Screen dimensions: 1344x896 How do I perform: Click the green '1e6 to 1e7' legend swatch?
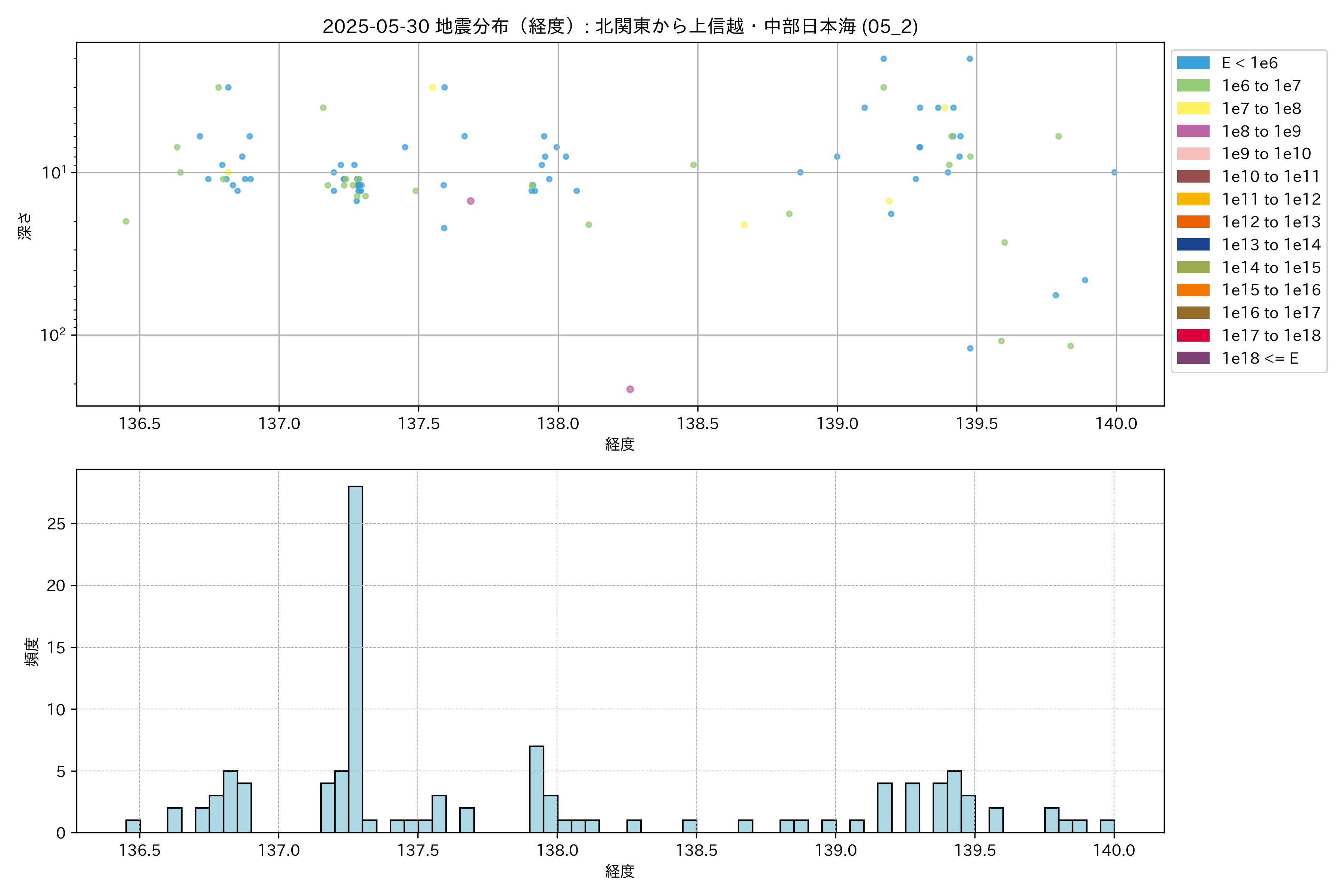click(x=1192, y=86)
